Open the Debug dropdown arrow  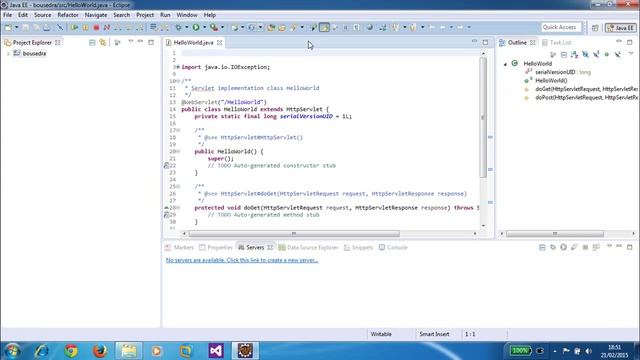click(187, 27)
